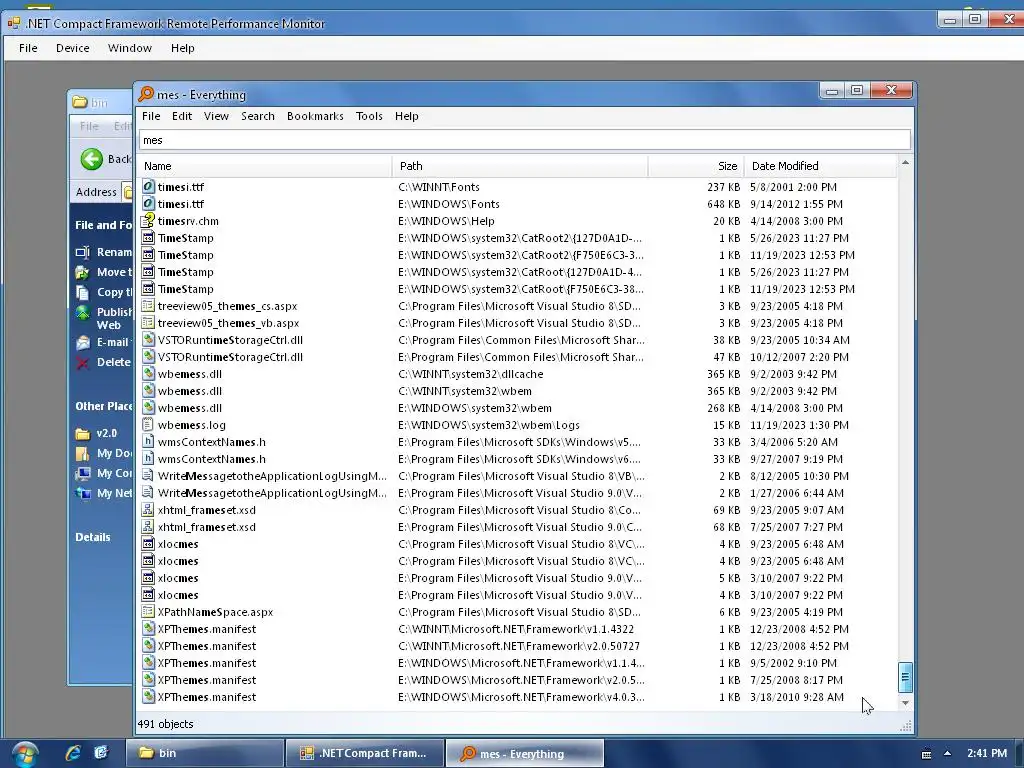Click scrollbar up arrow in results list
Viewport: 1024px width, 768px height.
point(905,162)
